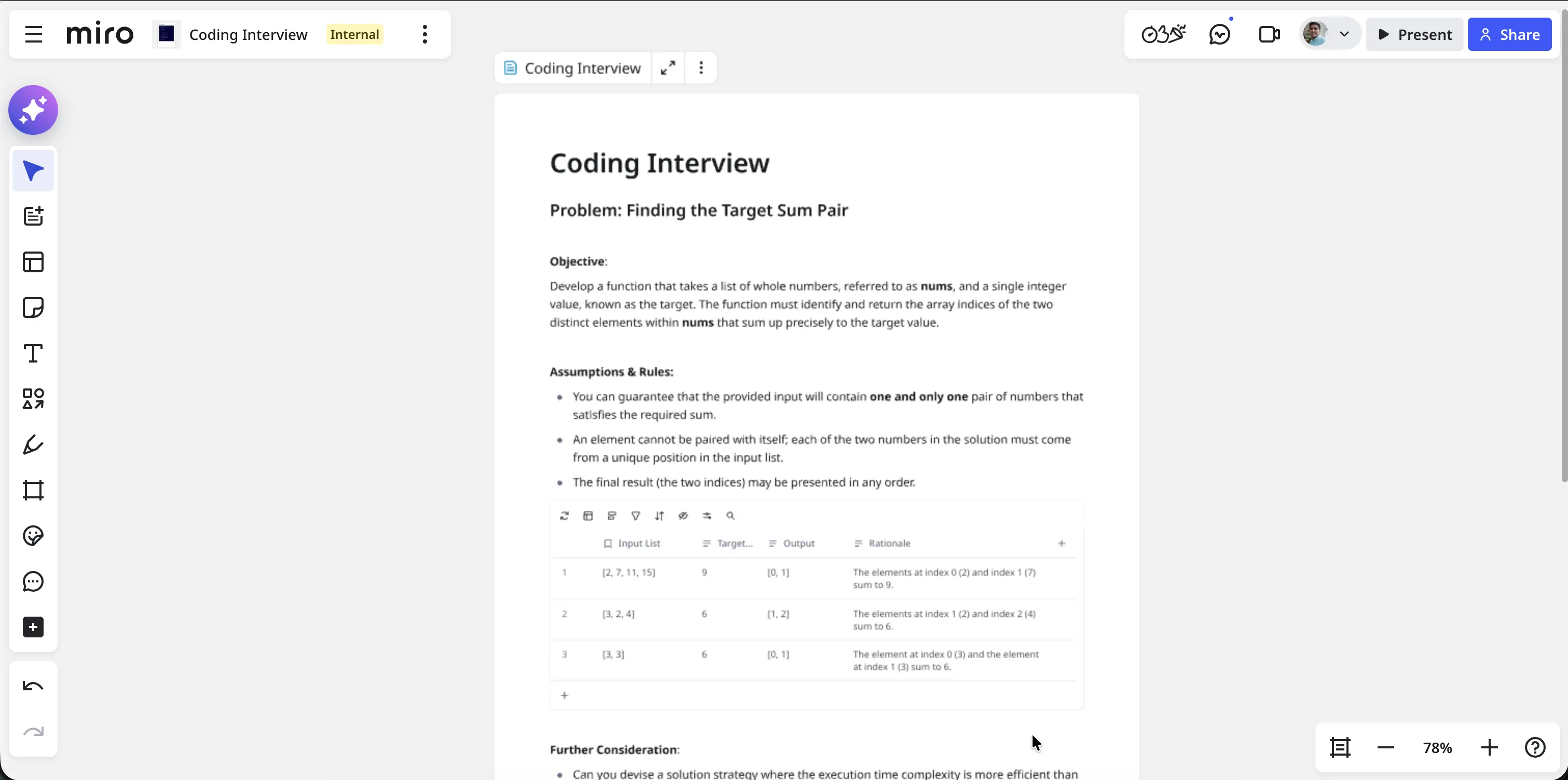1568x780 pixels.
Task: Click the Present button
Action: coord(1414,35)
